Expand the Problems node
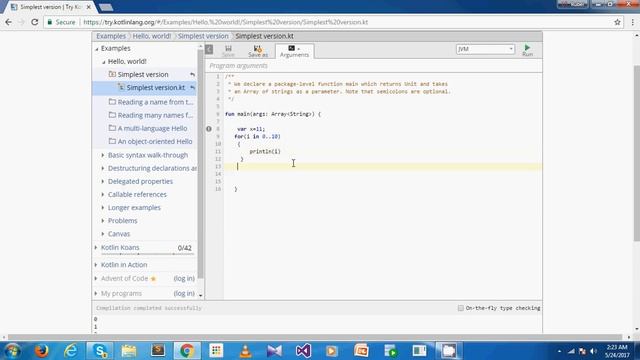Viewport: 640px width, 360px height. pyautogui.click(x=103, y=221)
